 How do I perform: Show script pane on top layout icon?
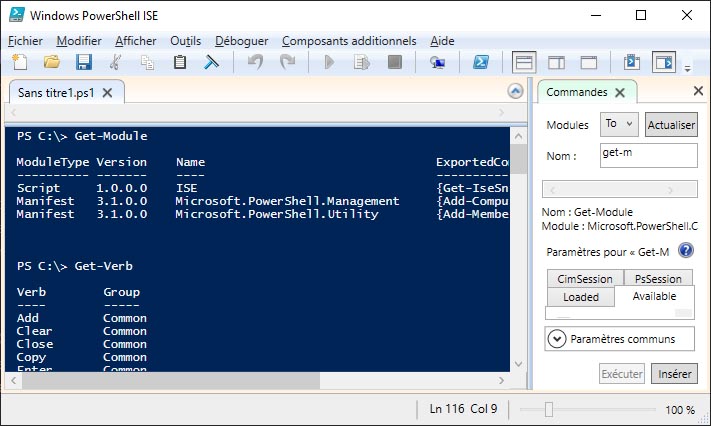[524, 62]
